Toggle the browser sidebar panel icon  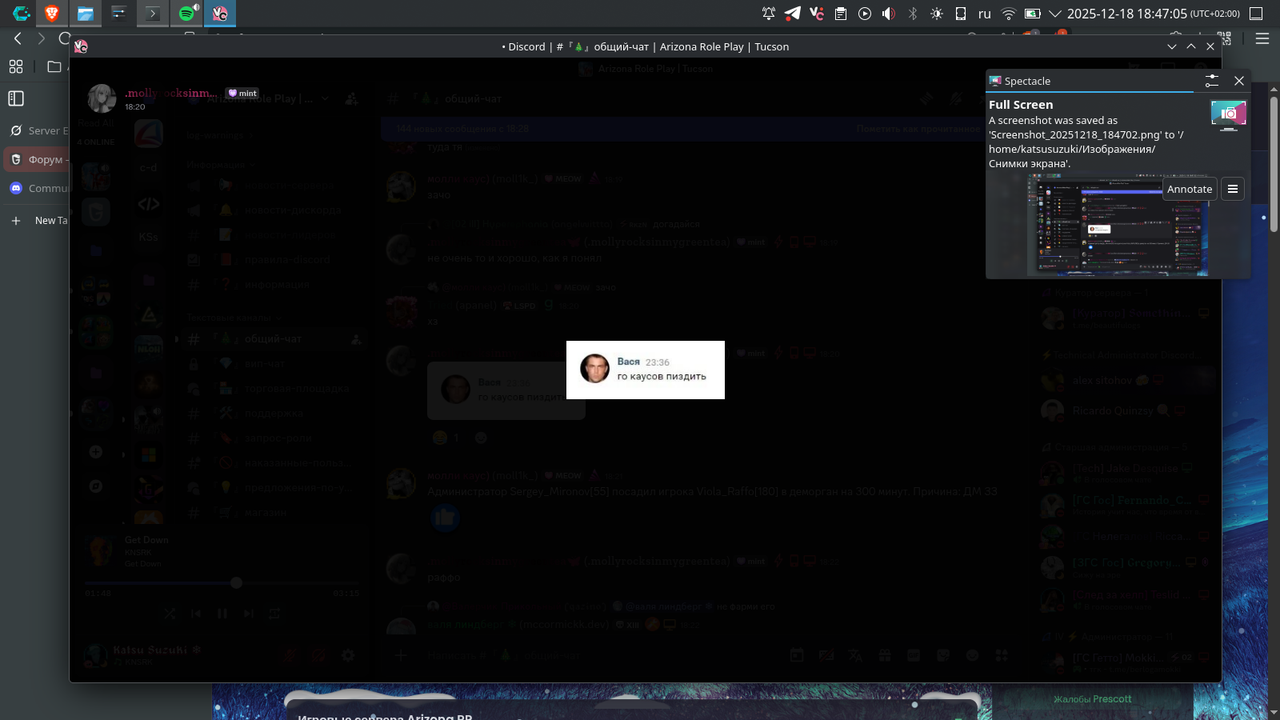tap(16, 99)
